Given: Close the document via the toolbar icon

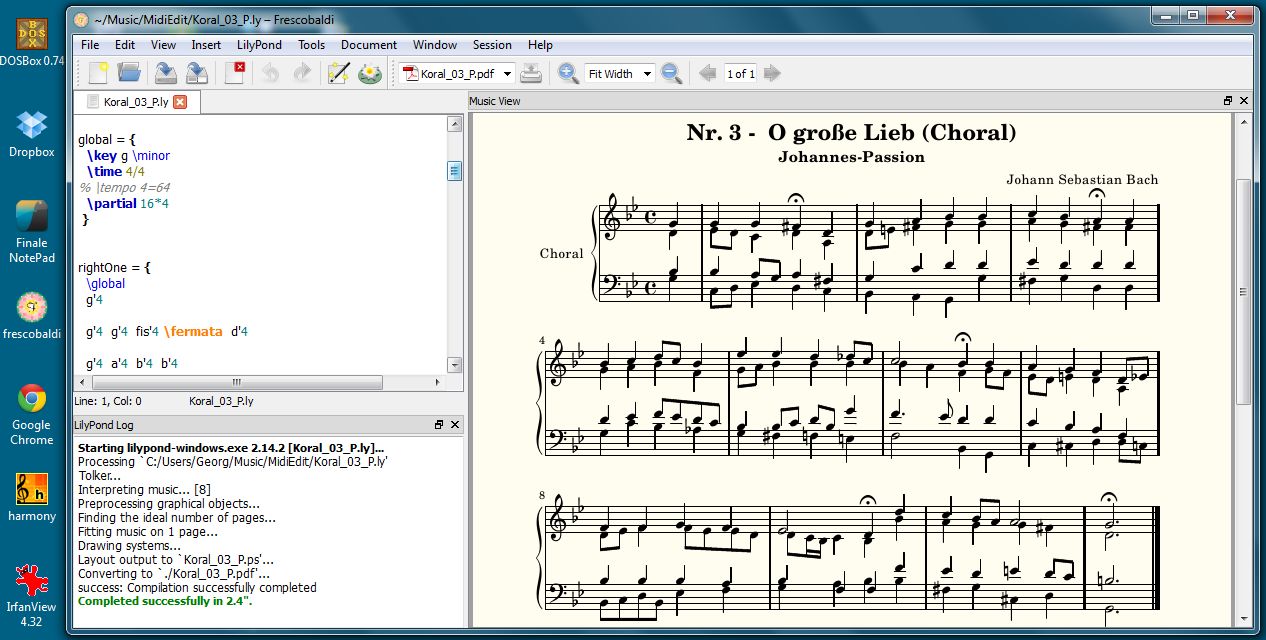Looking at the screenshot, I should (x=235, y=73).
